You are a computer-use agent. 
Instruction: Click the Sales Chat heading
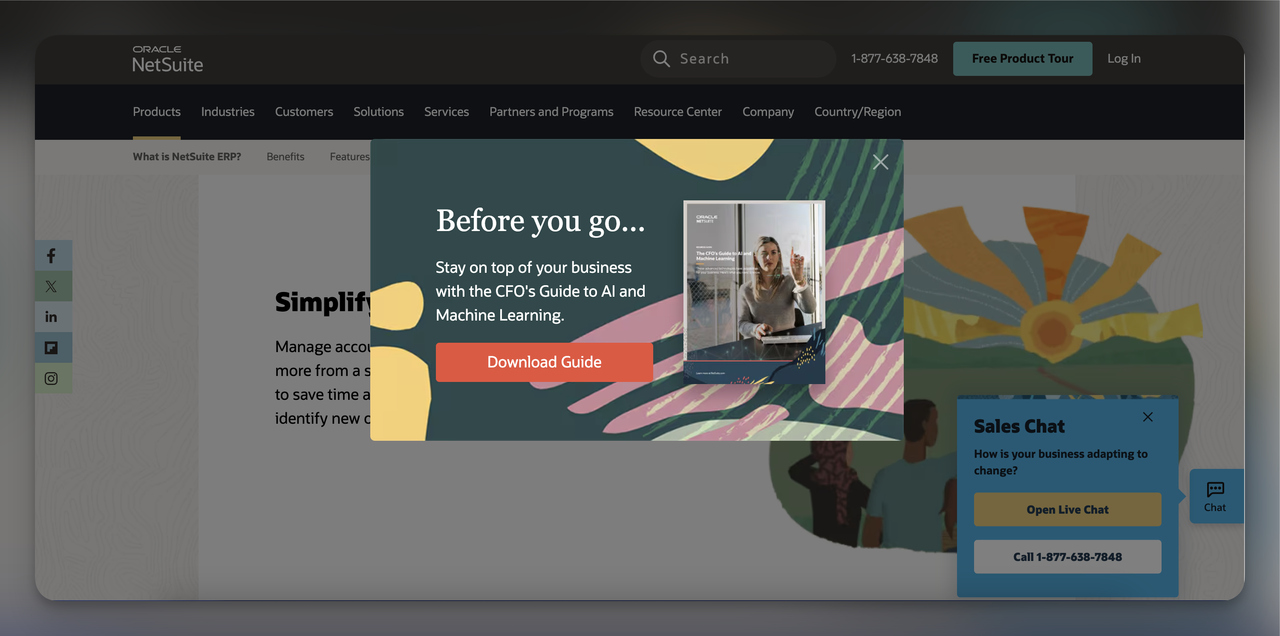click(x=1019, y=426)
